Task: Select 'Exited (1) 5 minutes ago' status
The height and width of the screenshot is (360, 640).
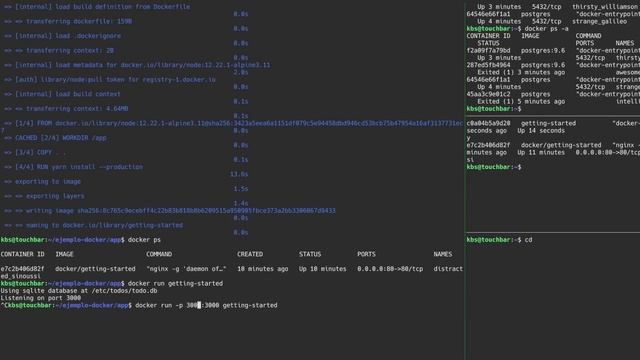Action: point(521,102)
